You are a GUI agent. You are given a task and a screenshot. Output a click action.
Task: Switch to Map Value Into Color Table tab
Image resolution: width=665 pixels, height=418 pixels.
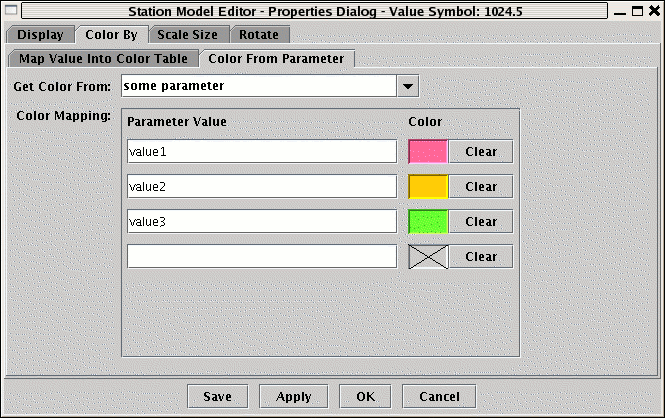102,58
